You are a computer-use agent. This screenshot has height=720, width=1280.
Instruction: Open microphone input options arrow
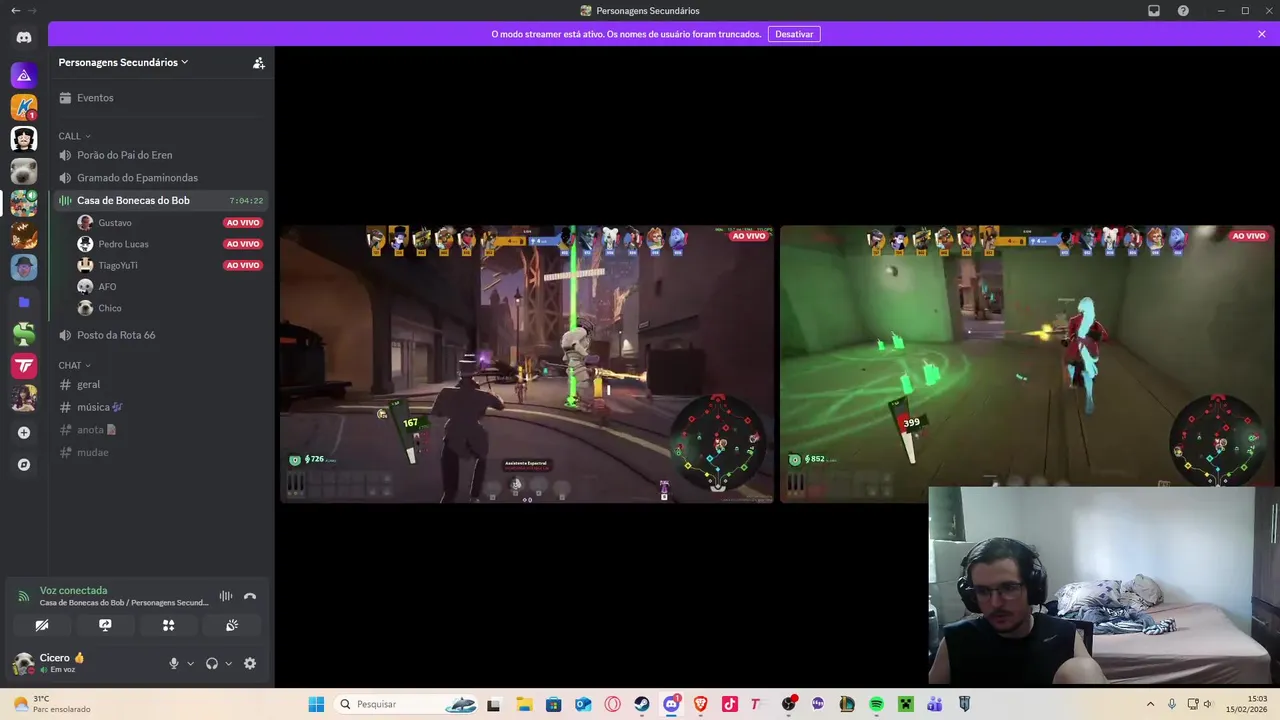(x=190, y=663)
